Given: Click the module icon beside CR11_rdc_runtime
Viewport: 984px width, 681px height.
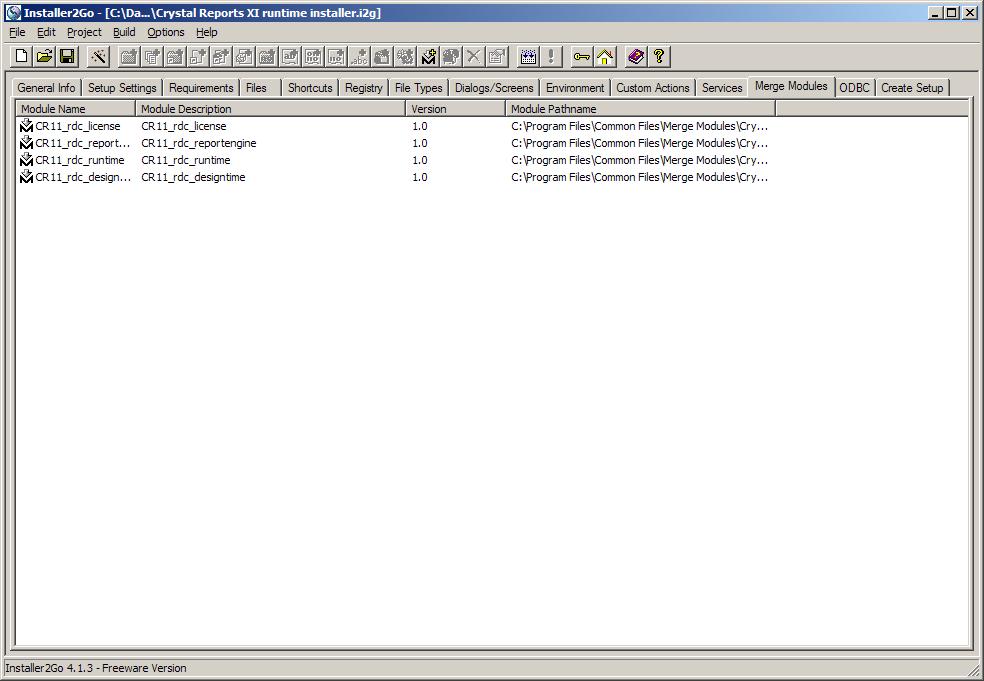Looking at the screenshot, I should 26,159.
